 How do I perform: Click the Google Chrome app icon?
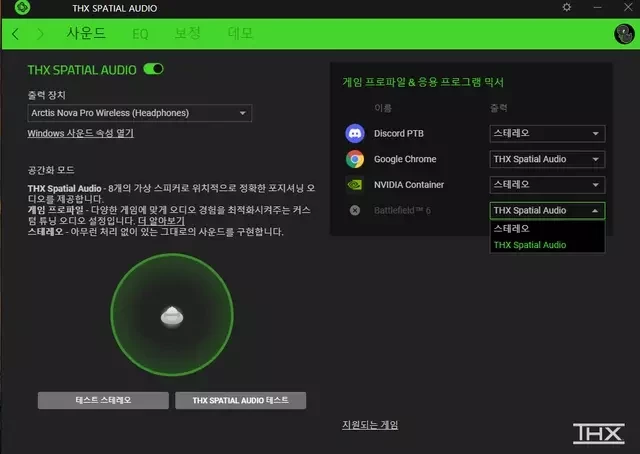point(355,159)
